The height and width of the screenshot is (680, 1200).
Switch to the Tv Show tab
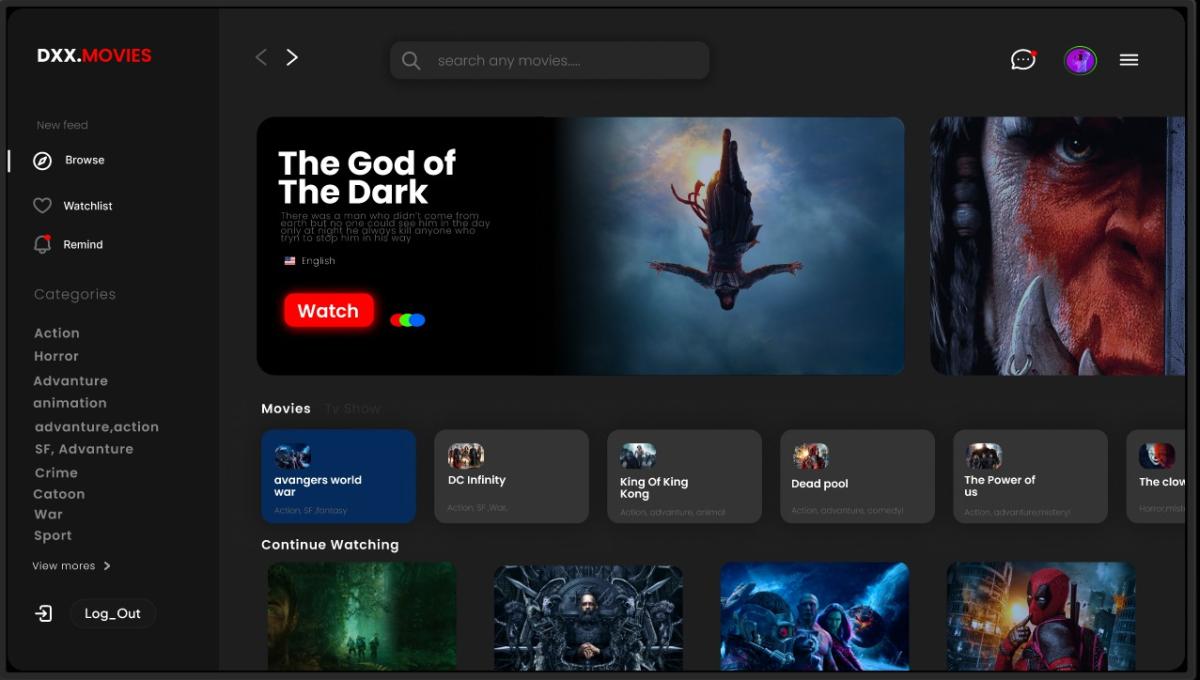point(352,409)
